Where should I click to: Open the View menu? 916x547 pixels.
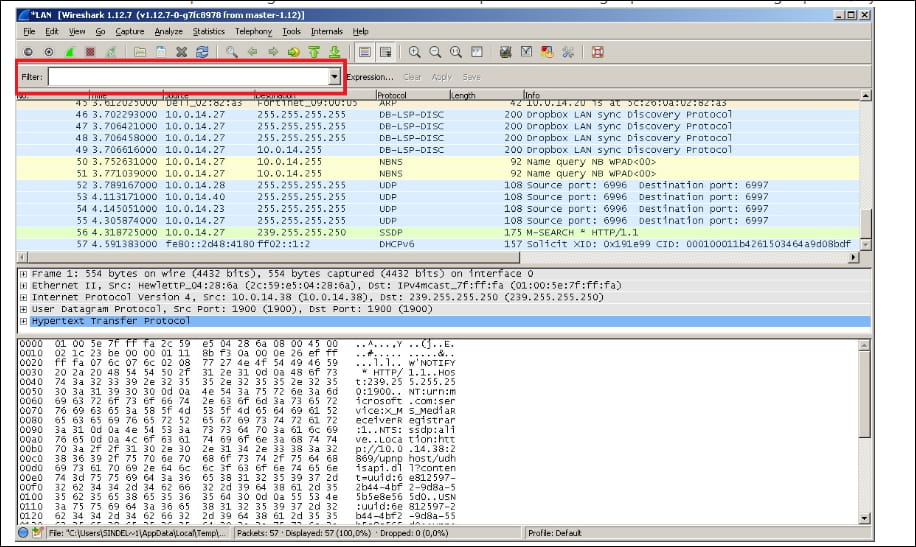point(77,32)
